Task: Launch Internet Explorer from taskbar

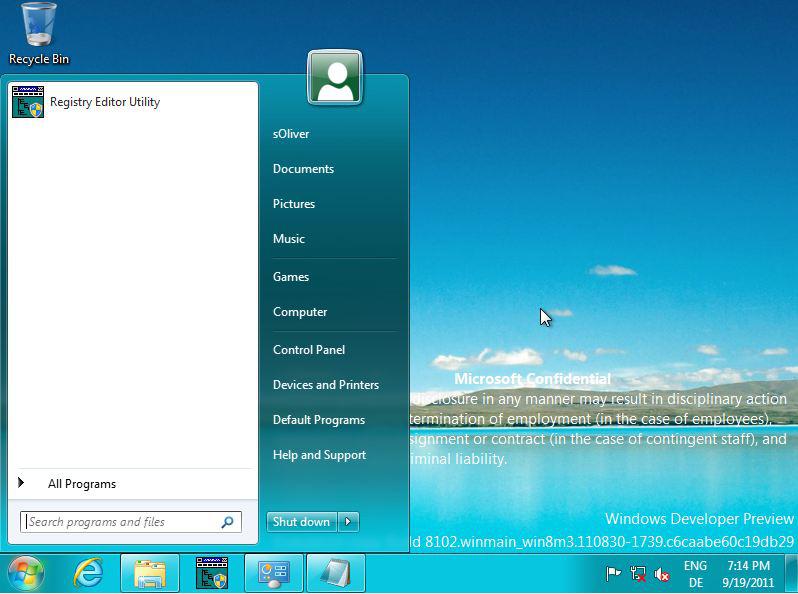Action: pos(88,573)
